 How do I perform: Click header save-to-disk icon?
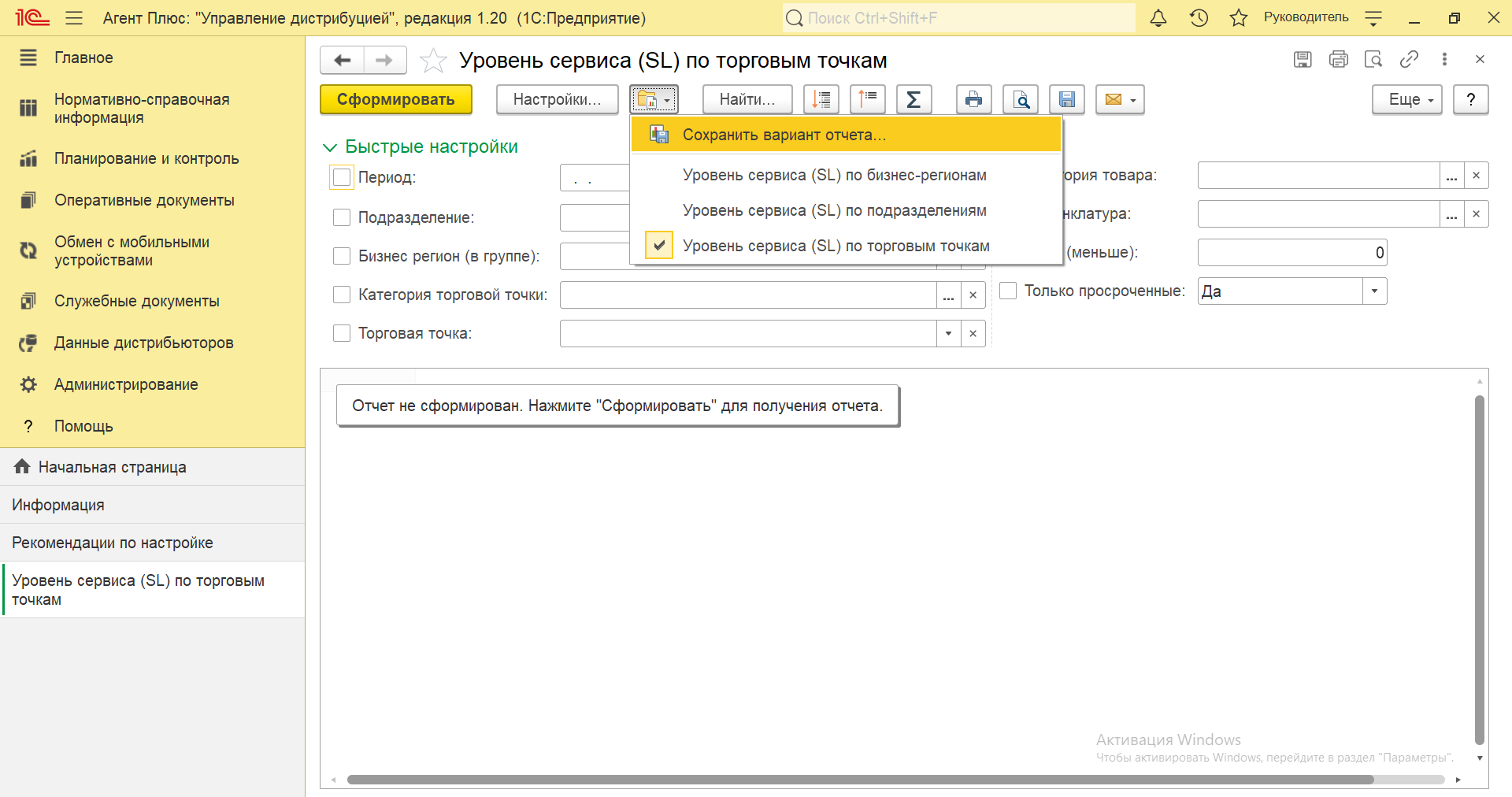1303,59
